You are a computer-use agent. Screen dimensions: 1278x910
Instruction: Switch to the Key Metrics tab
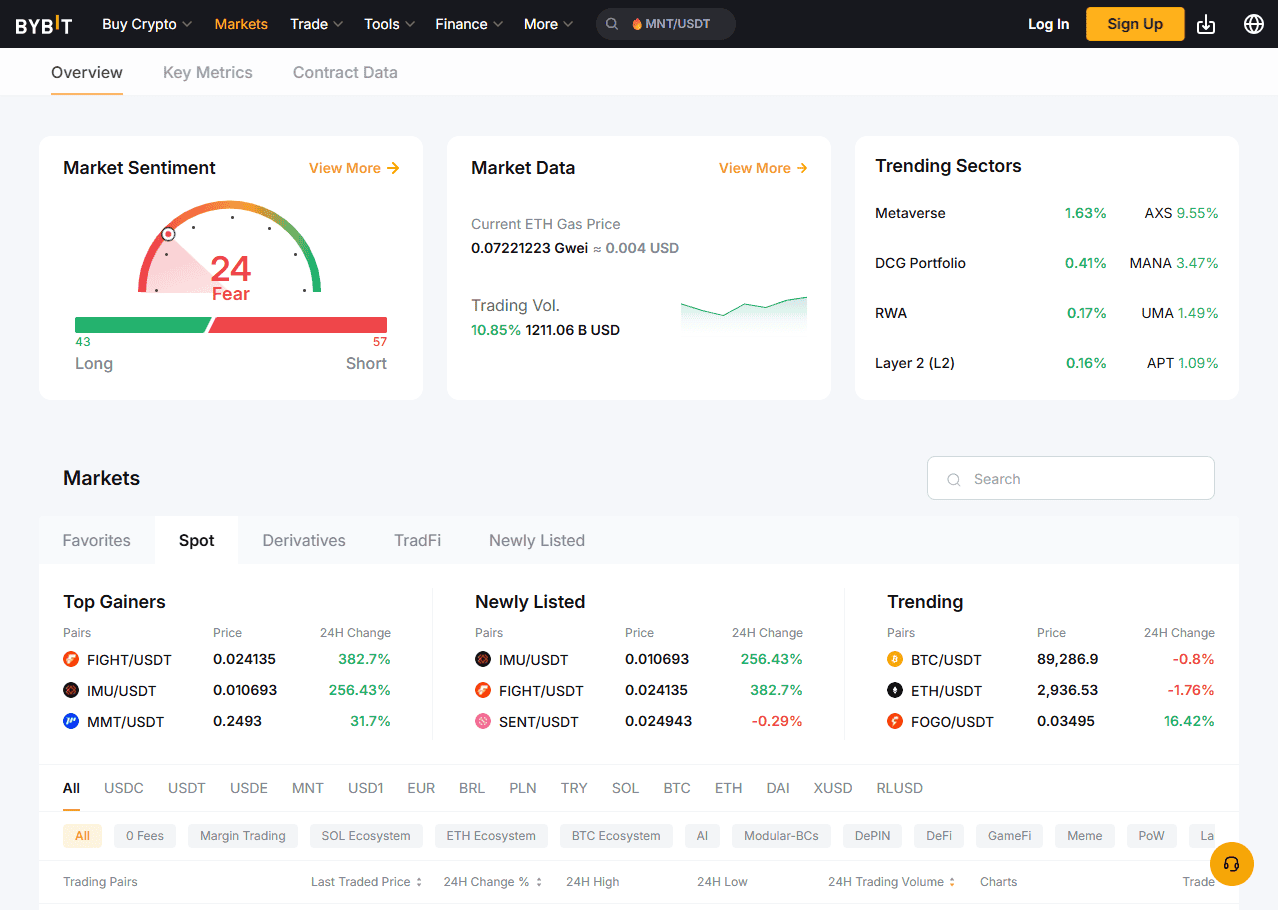tap(207, 72)
